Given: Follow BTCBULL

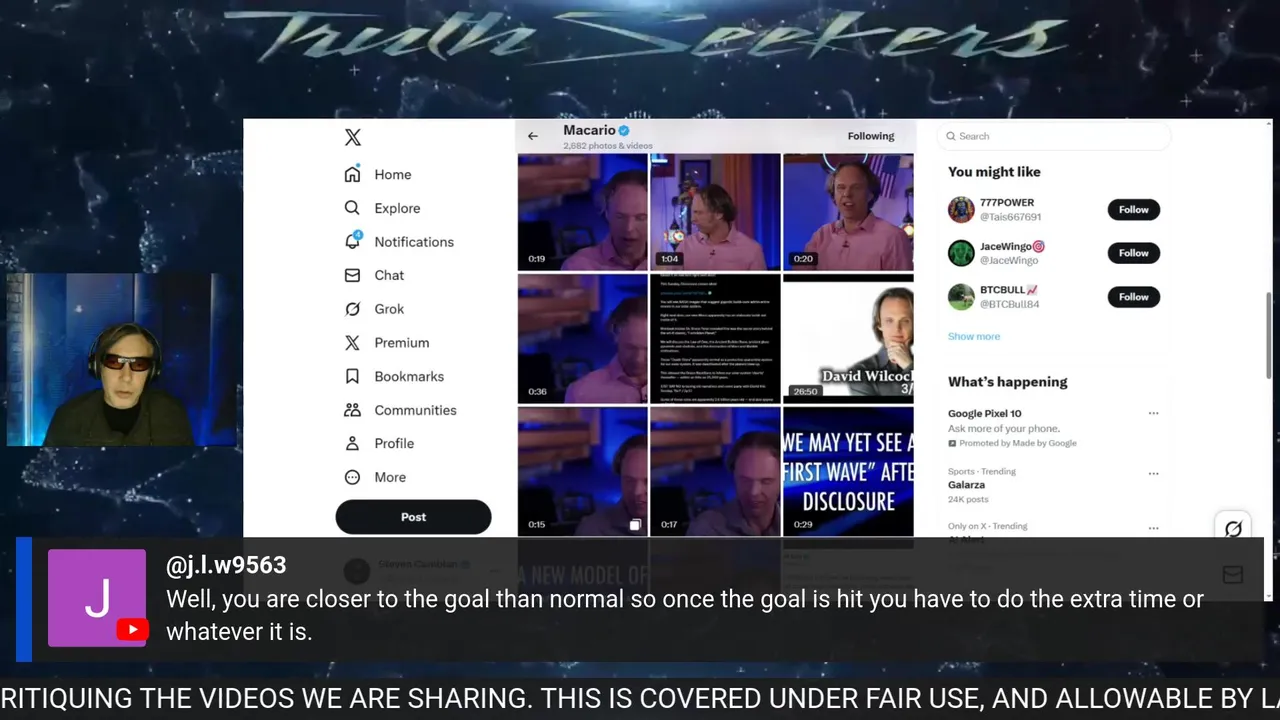Looking at the screenshot, I should pyautogui.click(x=1133, y=297).
